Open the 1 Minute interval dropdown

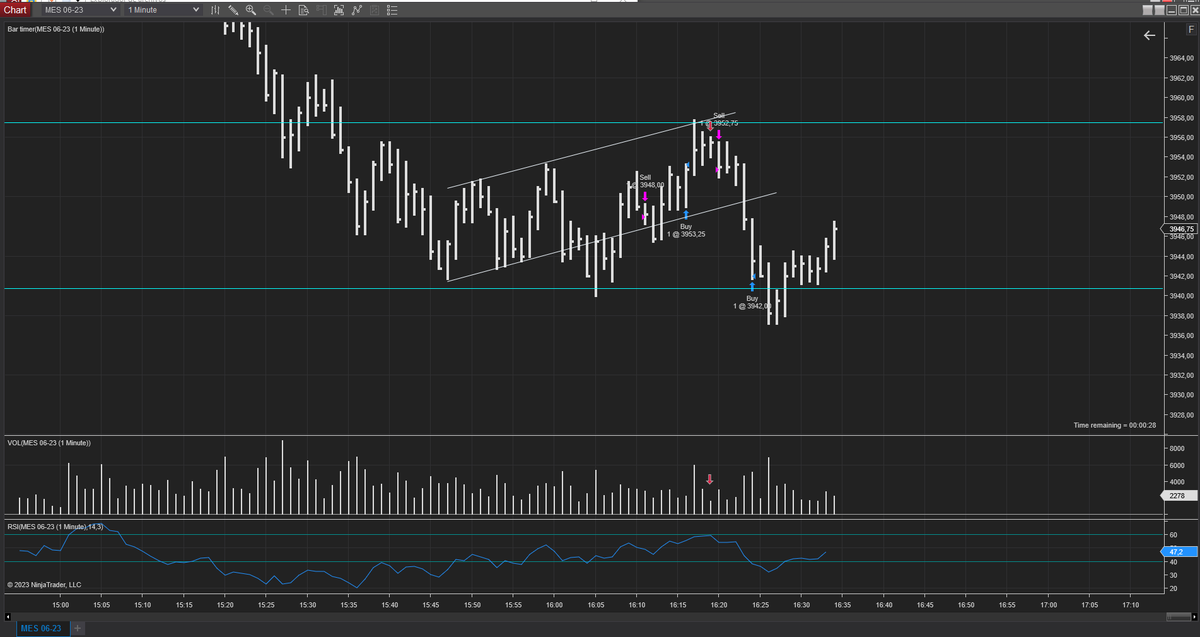pos(165,10)
